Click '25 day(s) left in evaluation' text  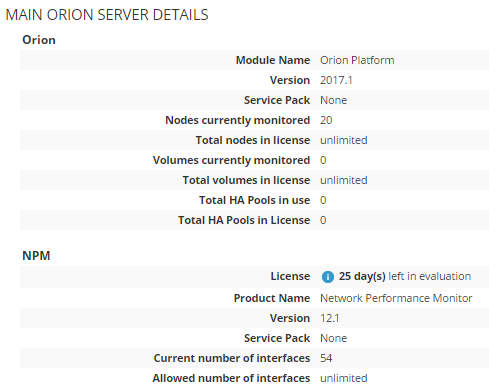click(x=405, y=276)
